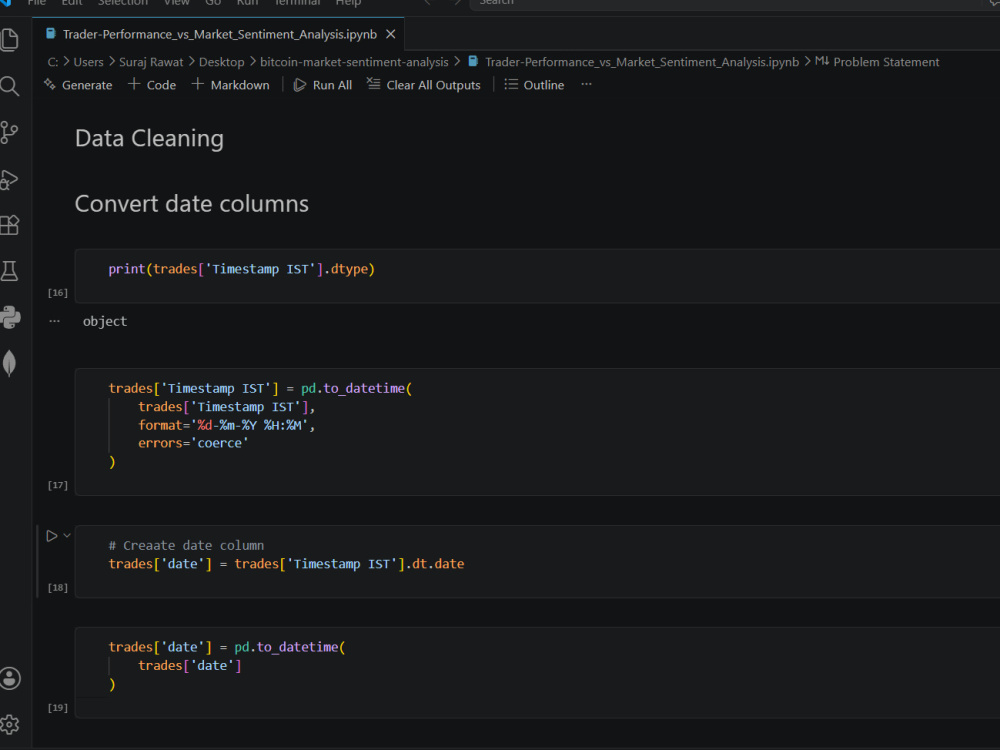This screenshot has width=1000, height=750.
Task: Open the Terminal menu
Action: pyautogui.click(x=298, y=3)
